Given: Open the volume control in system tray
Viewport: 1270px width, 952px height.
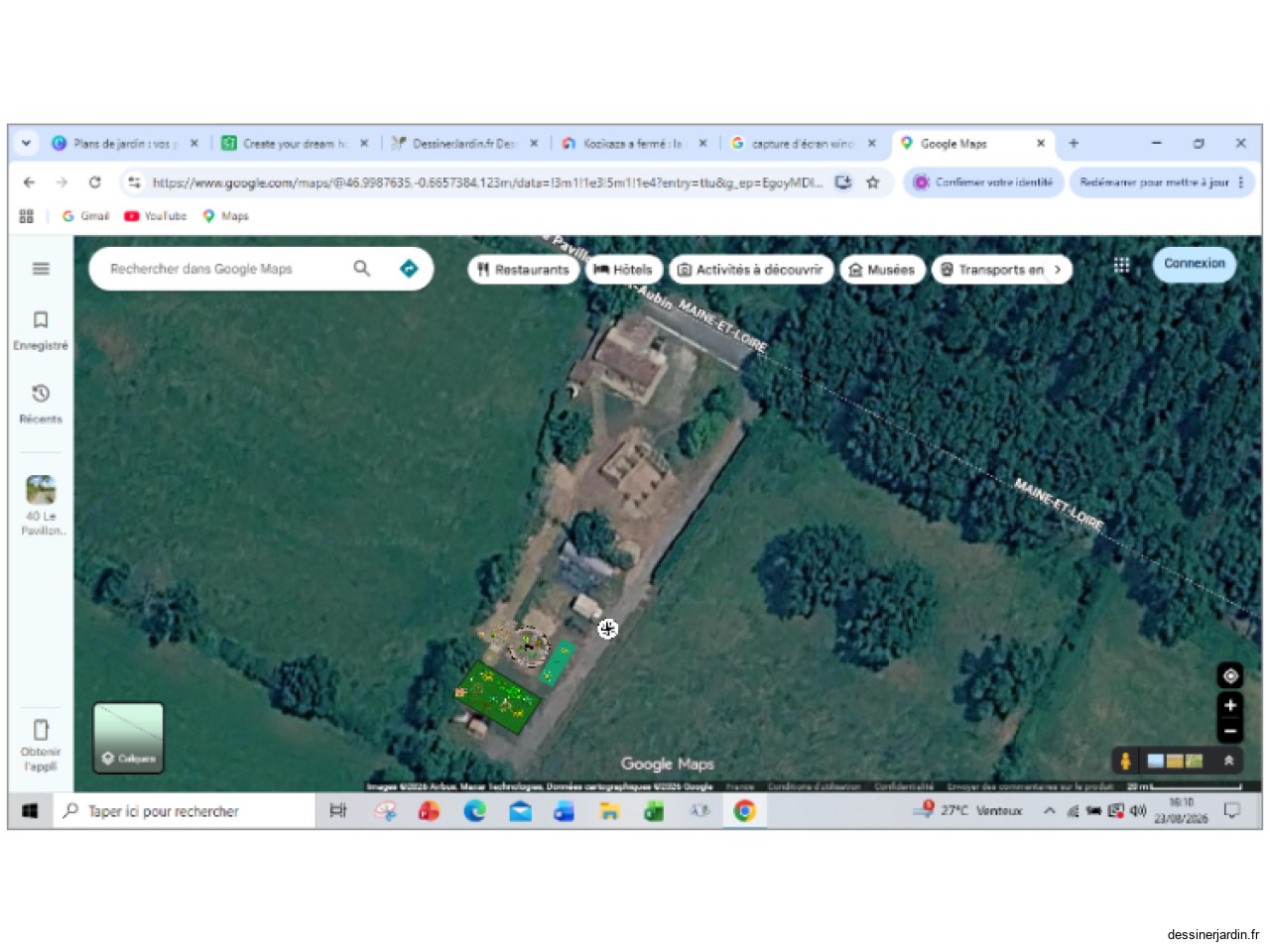Looking at the screenshot, I should [1138, 811].
